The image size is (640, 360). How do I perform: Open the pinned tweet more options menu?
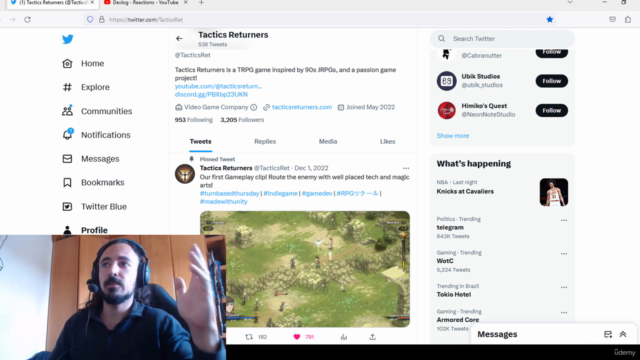click(x=406, y=168)
